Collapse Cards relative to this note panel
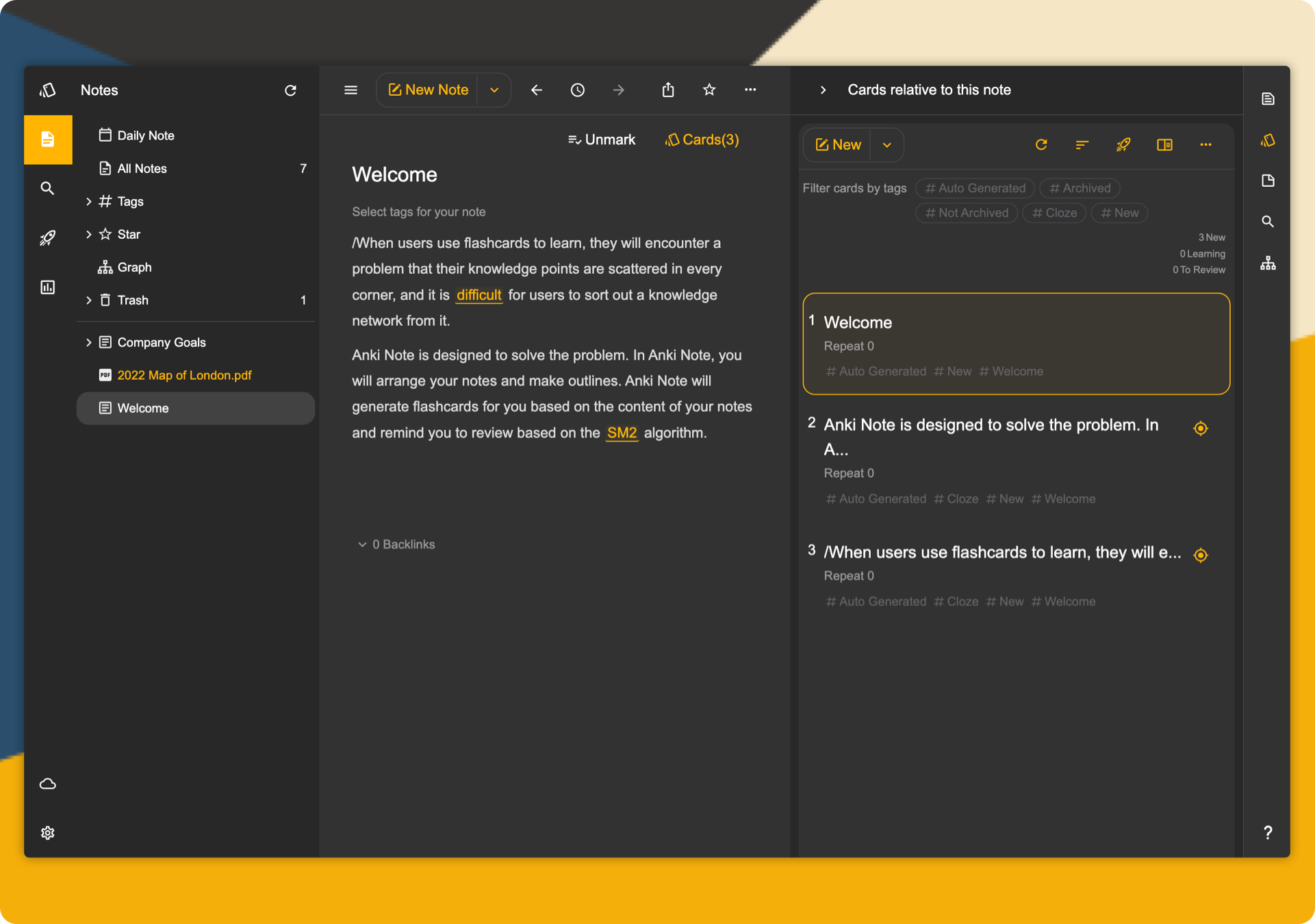1315x924 pixels. coord(823,90)
